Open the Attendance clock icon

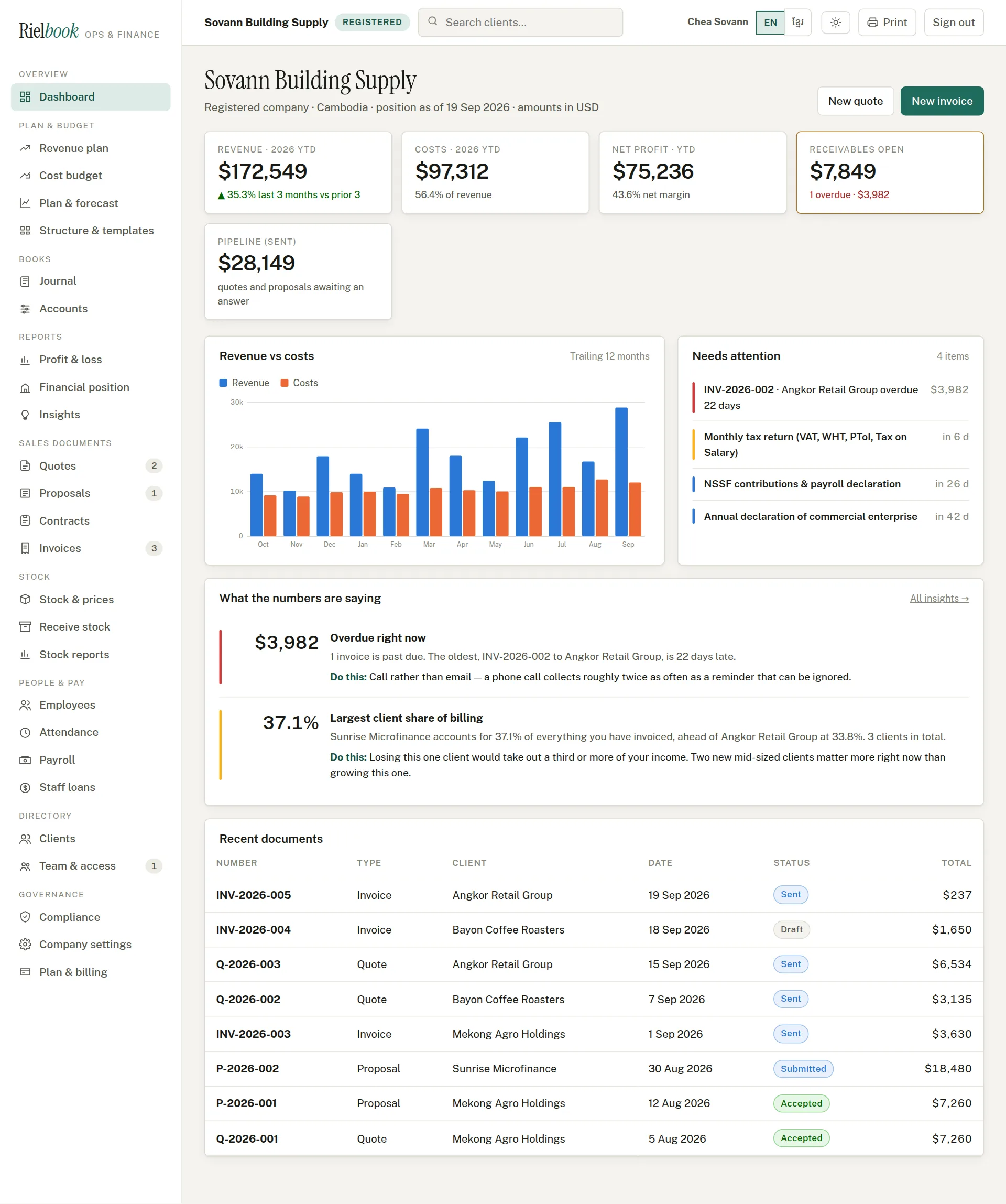[x=25, y=732]
